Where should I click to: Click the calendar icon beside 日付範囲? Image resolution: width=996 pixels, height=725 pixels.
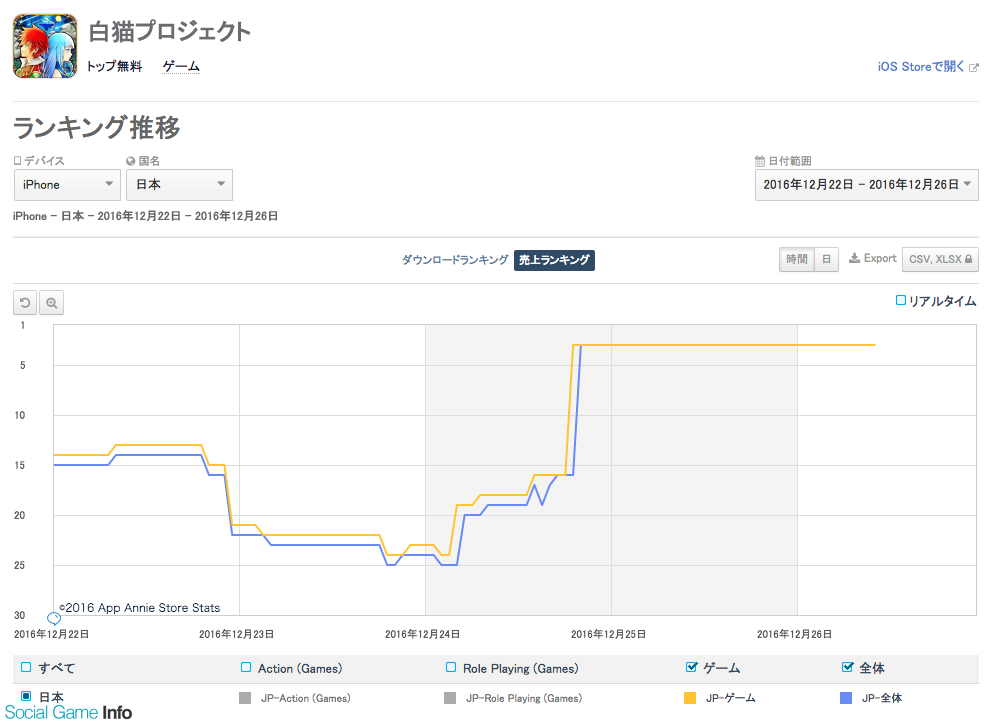pos(760,161)
